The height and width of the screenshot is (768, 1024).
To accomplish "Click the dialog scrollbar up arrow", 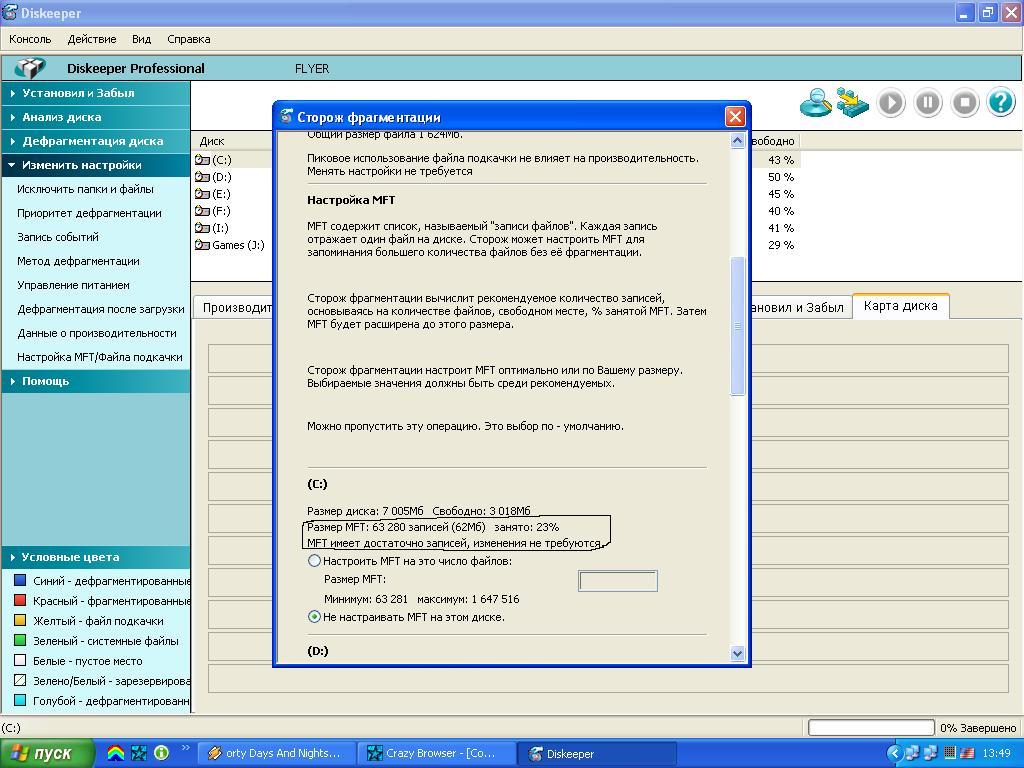I will point(737,140).
